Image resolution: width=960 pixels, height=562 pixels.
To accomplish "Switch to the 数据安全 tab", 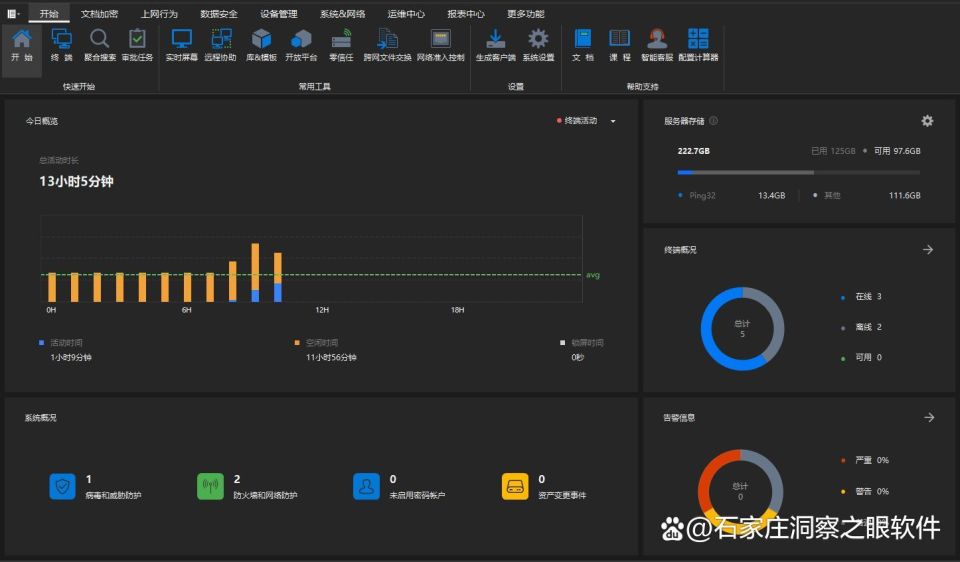I will 219,13.
